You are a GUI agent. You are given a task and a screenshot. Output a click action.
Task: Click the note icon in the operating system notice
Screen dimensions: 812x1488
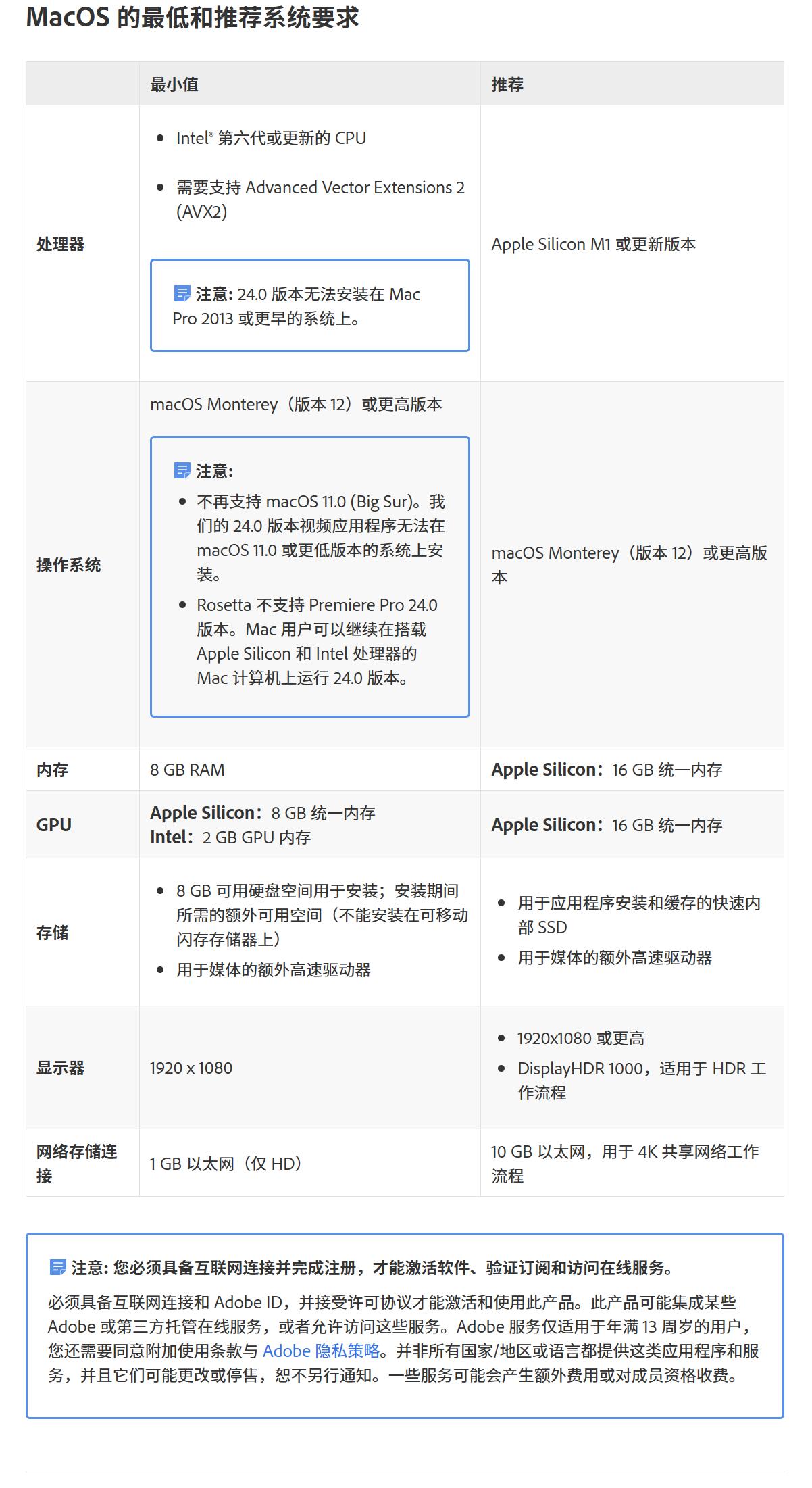coord(182,470)
